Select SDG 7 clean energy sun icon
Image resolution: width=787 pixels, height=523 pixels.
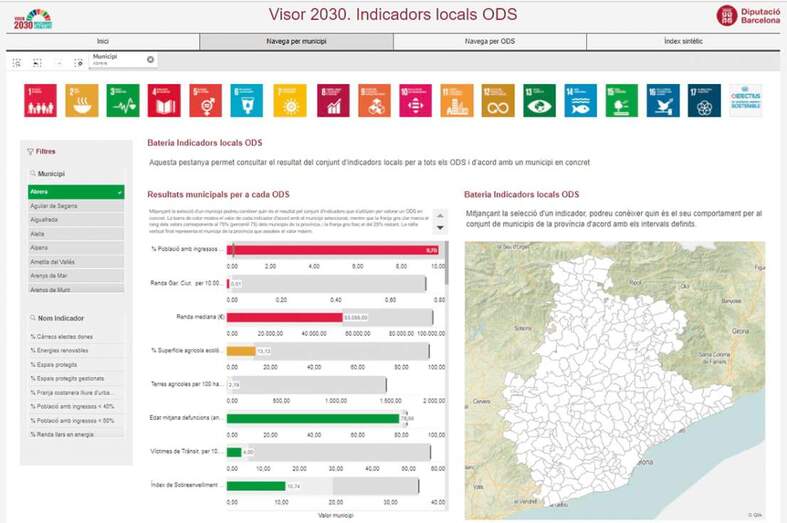(289, 100)
